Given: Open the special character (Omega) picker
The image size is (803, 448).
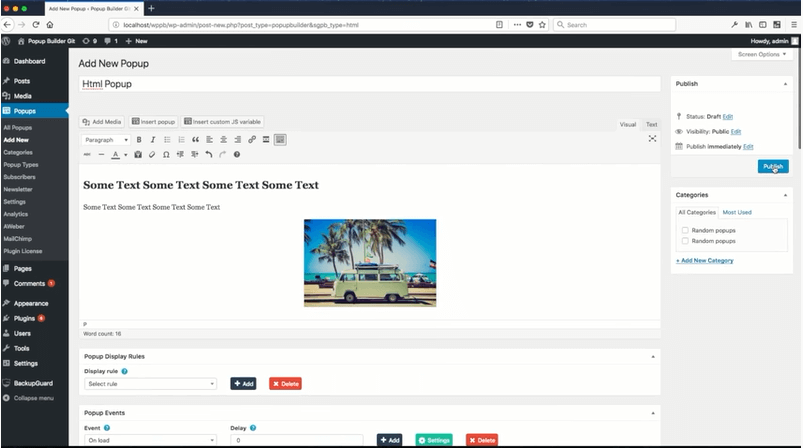Looking at the screenshot, I should pyautogui.click(x=166, y=155).
